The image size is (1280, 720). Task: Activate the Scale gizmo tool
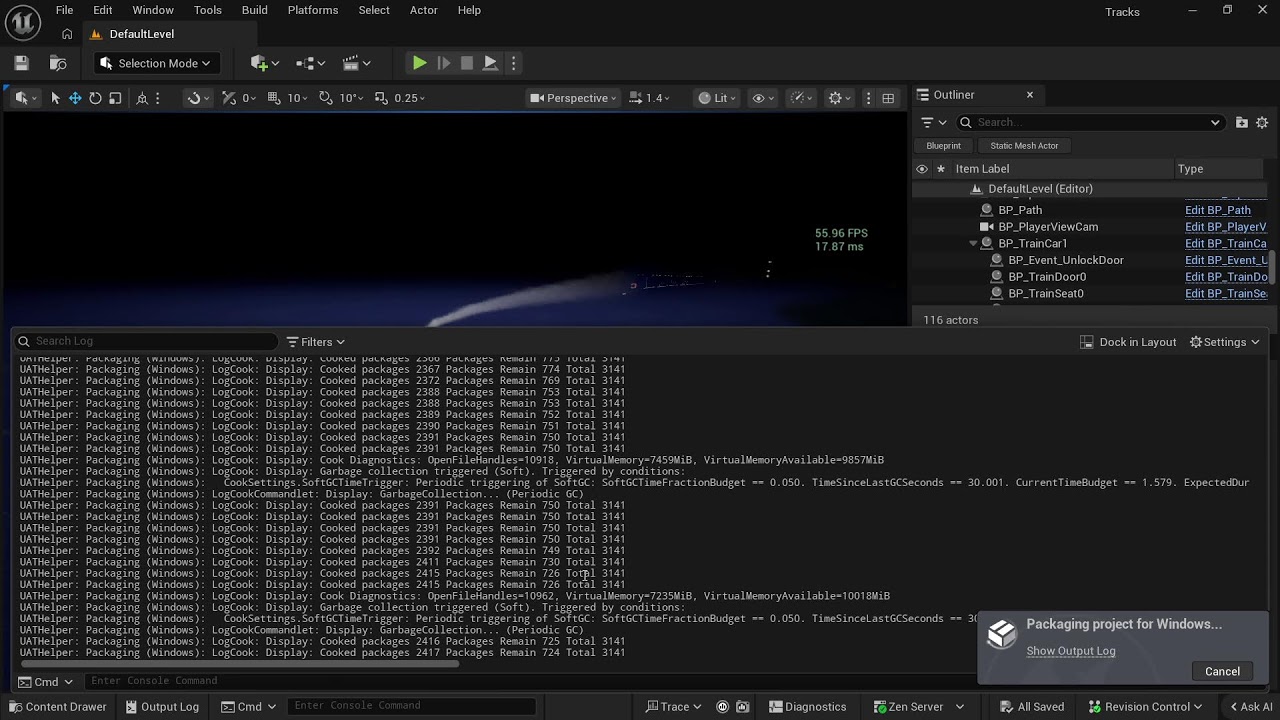[x=115, y=98]
